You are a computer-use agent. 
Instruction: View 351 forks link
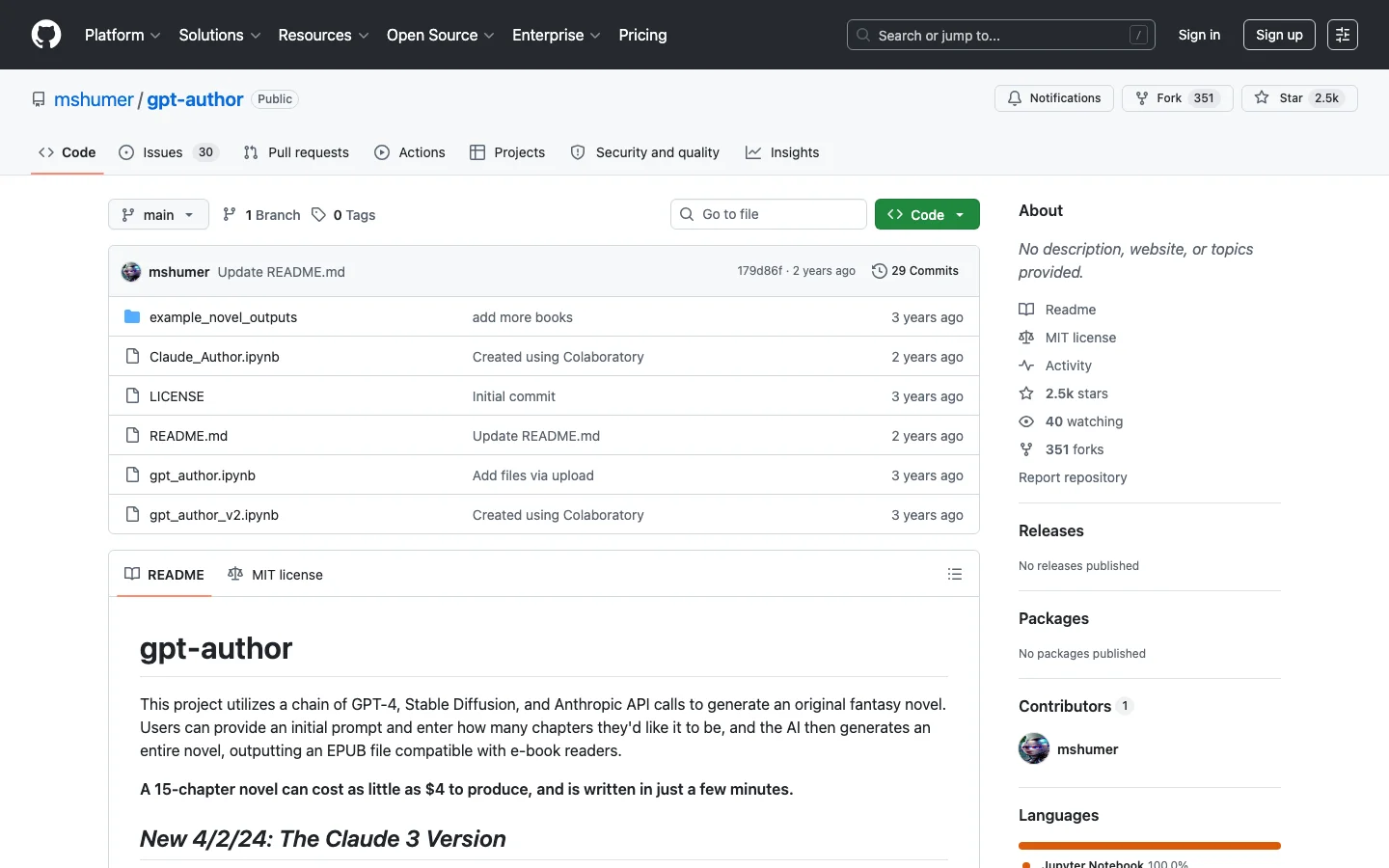click(1061, 449)
